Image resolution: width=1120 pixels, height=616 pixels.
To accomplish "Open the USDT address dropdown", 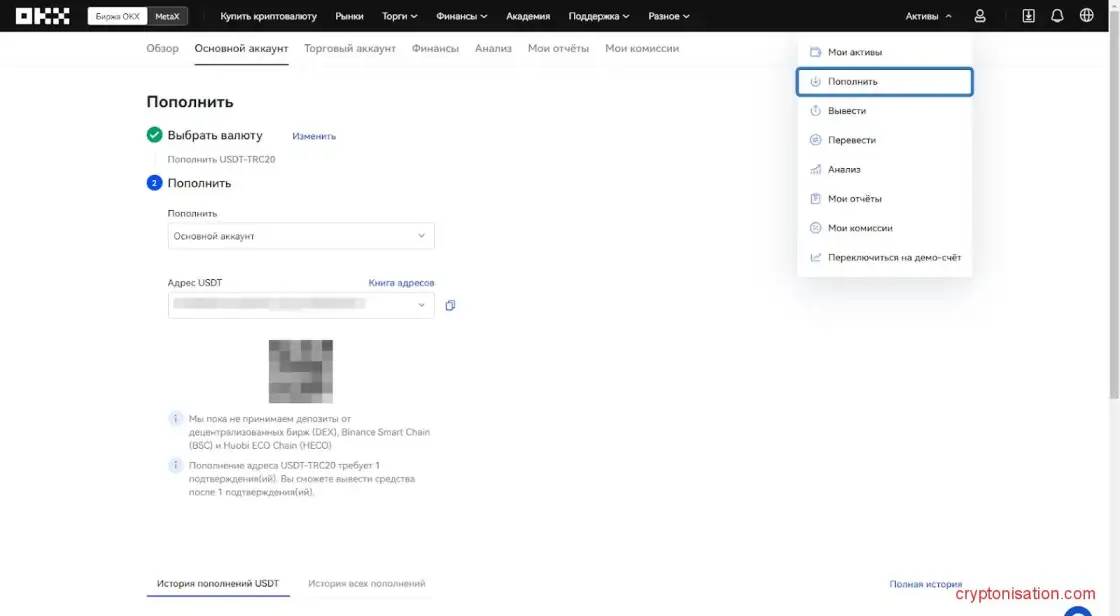I will tap(301, 305).
